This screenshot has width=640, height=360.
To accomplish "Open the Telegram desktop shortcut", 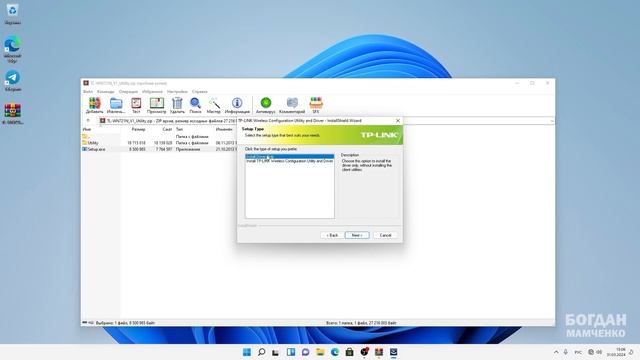I will (12, 80).
